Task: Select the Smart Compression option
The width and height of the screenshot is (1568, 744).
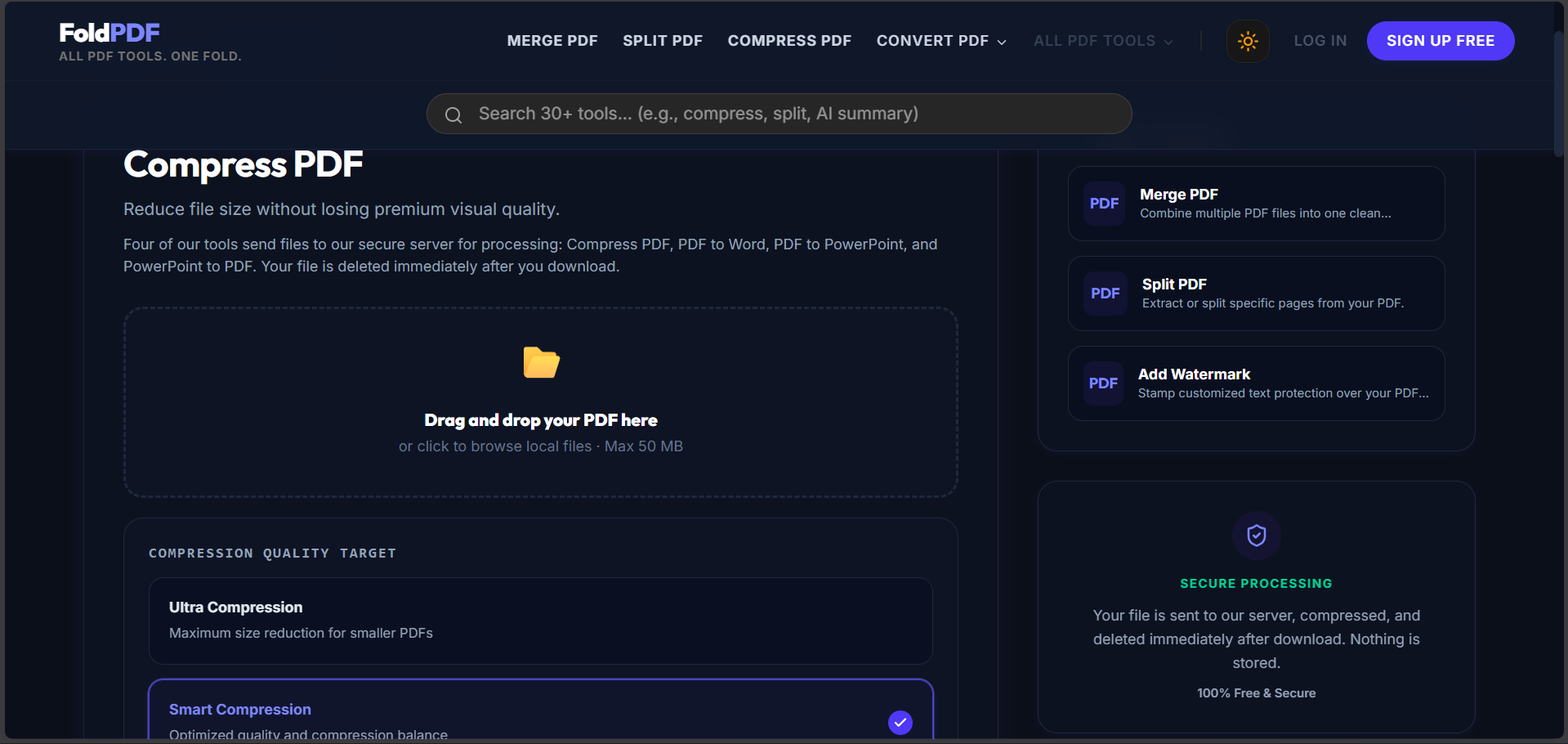Action: coord(541,710)
